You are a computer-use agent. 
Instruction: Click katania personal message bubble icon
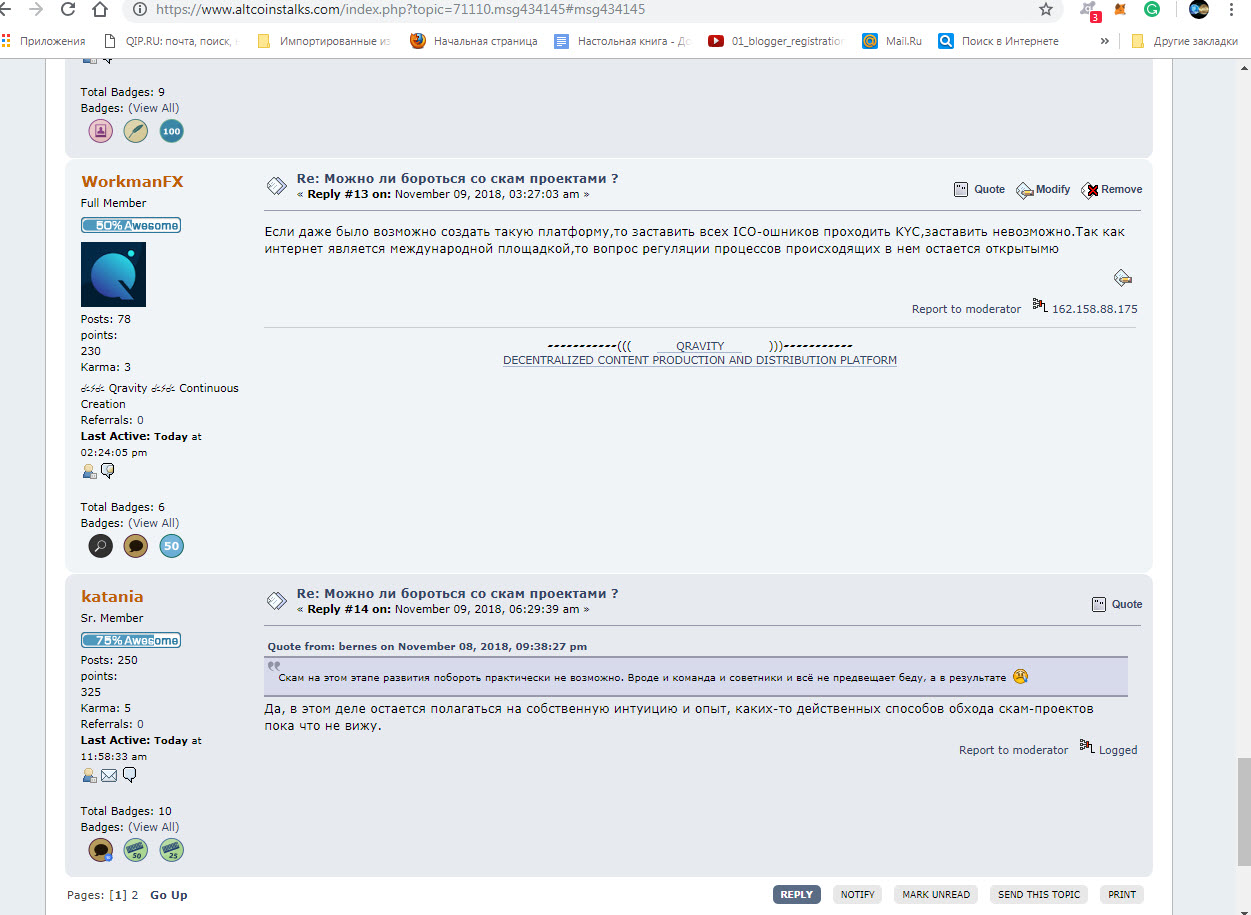pos(129,775)
